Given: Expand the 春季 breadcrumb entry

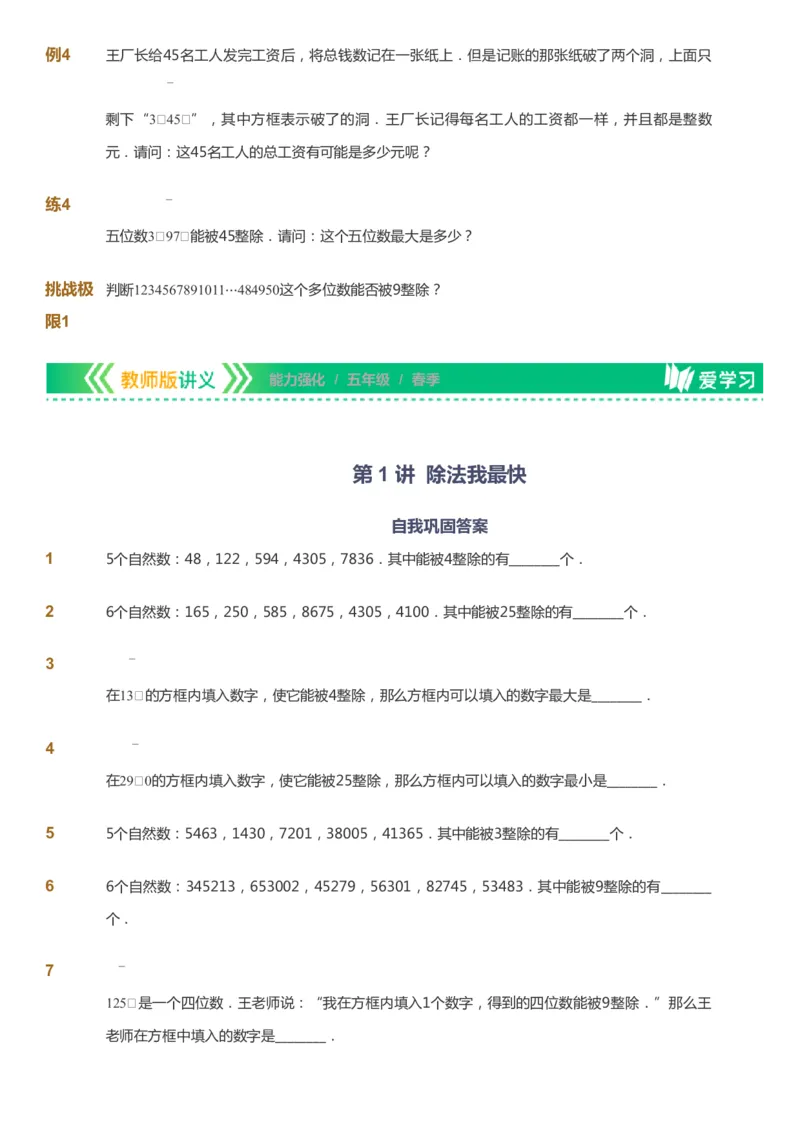Looking at the screenshot, I should [x=423, y=380].
